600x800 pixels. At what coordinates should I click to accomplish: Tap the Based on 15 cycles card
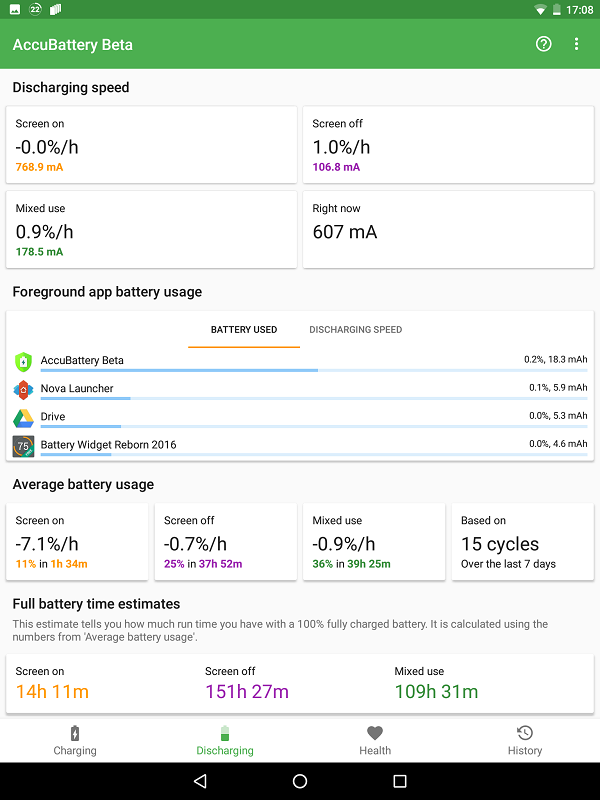tap(522, 542)
